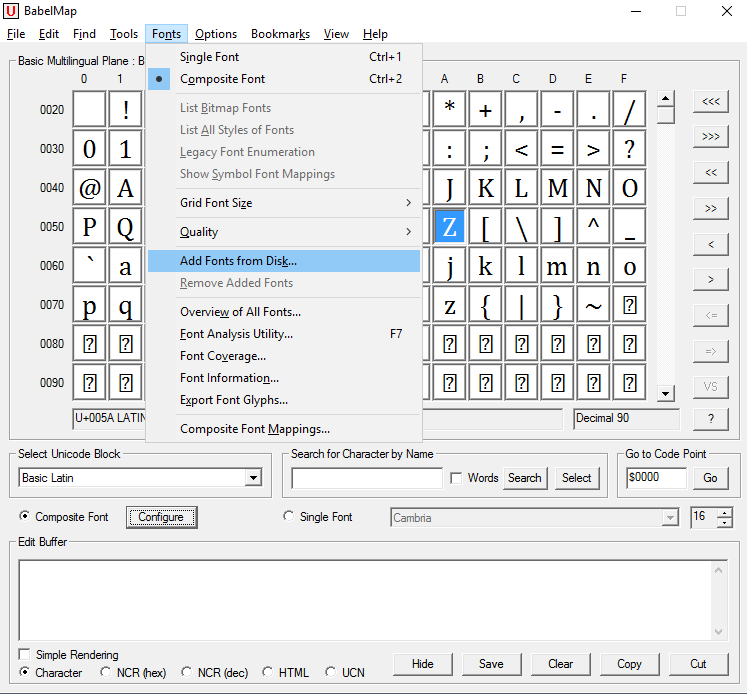Select the tilde ~ character cell
Image resolution: width=747 pixels, height=694 pixels.
pyautogui.click(x=594, y=305)
